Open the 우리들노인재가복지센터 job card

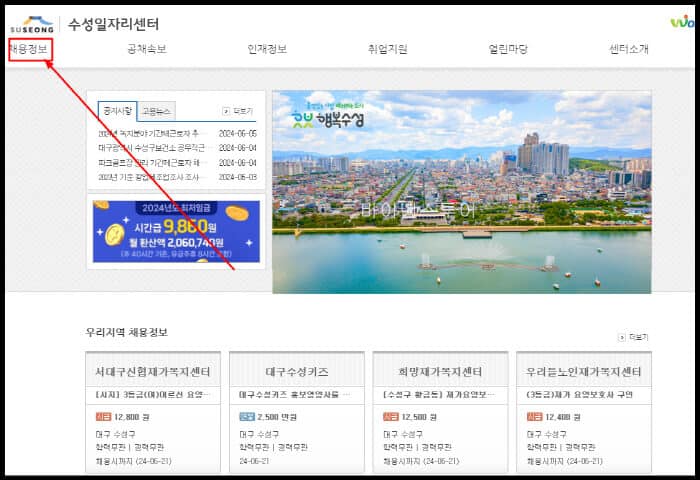584,413
